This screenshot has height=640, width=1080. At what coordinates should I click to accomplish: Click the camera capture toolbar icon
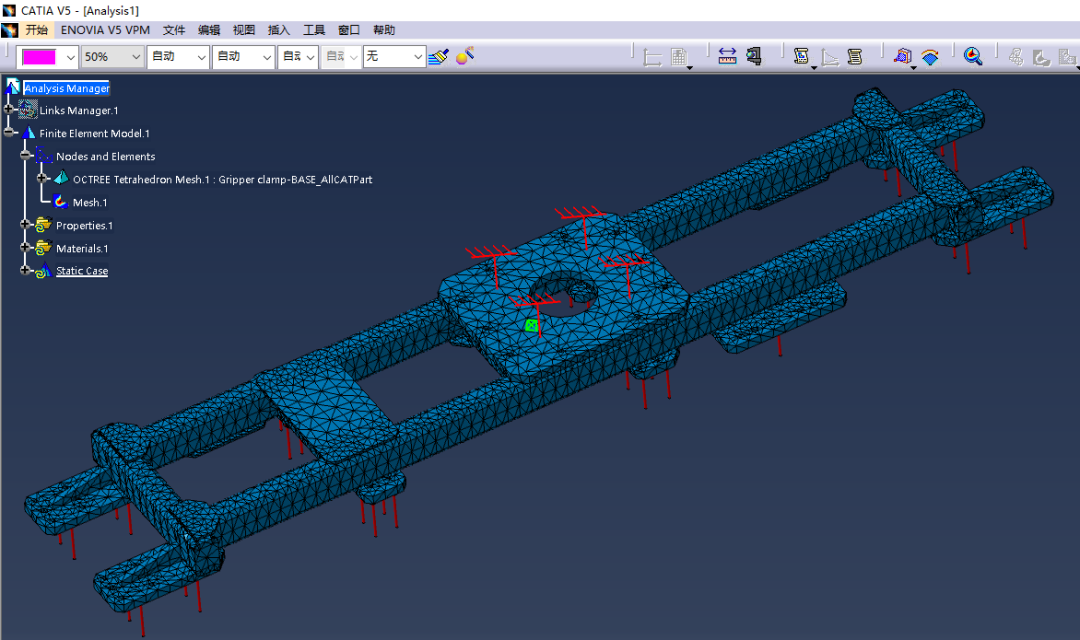point(753,57)
